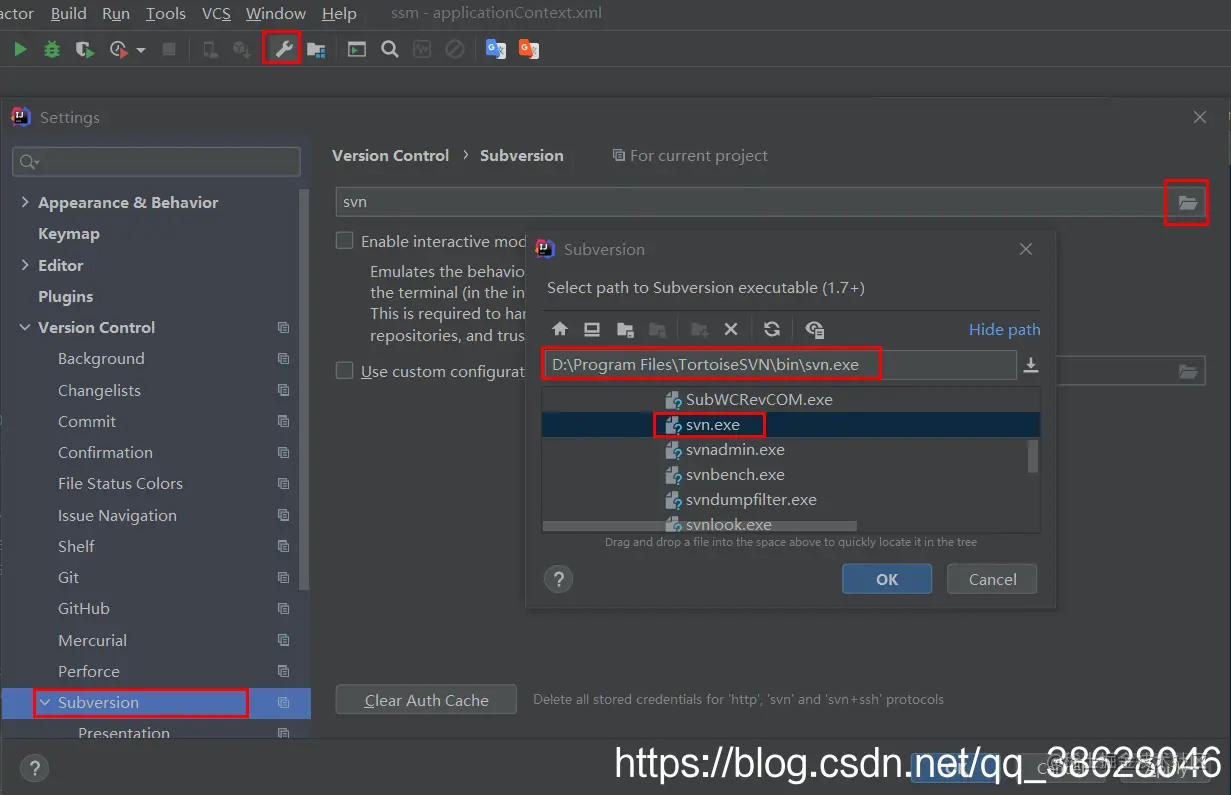Click the Run Anything terminal icon
Screen dimensions: 1231x795
tap(357, 49)
